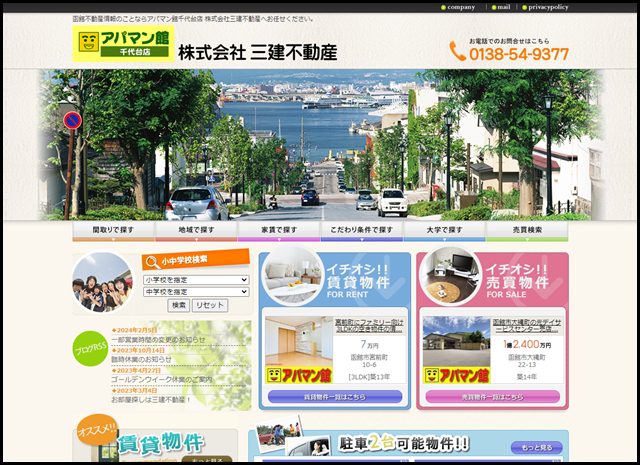Screen dimensions: 640x465
Task: Click the 1億2,400万円 sale price
Action: click(x=527, y=345)
